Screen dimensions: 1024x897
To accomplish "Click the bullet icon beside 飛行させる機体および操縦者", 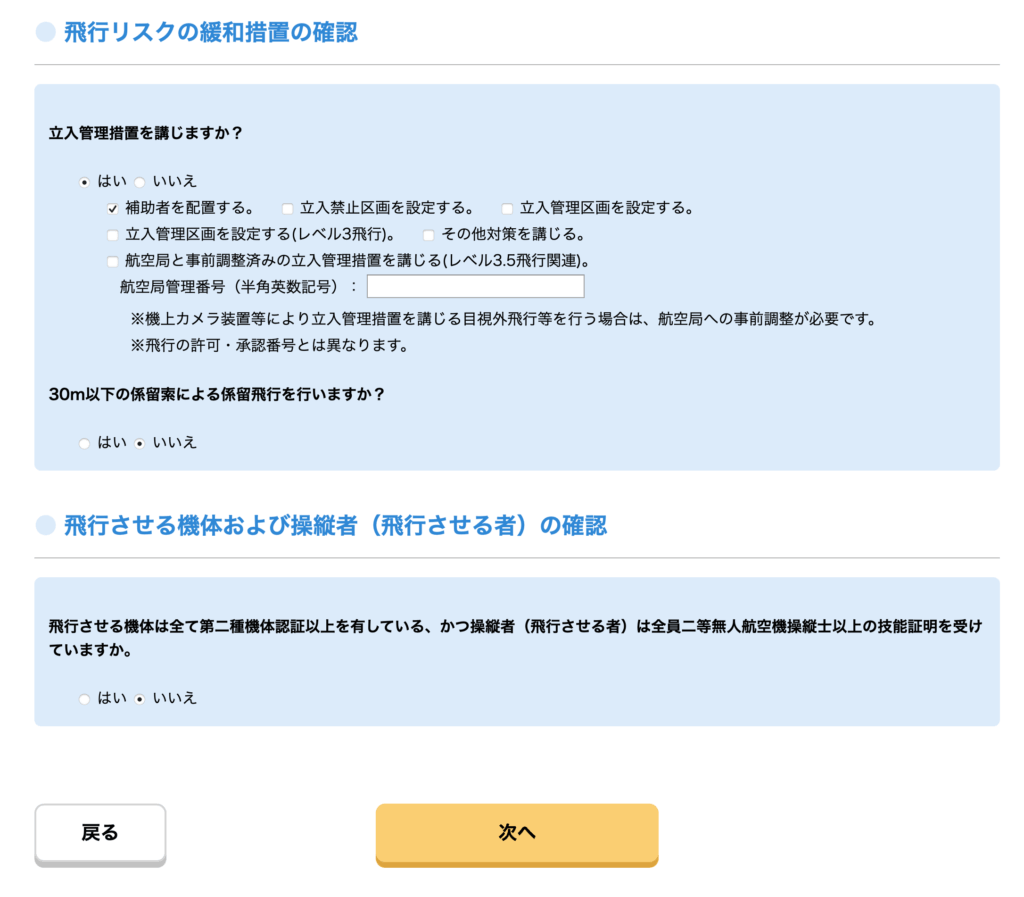I will 45,526.
